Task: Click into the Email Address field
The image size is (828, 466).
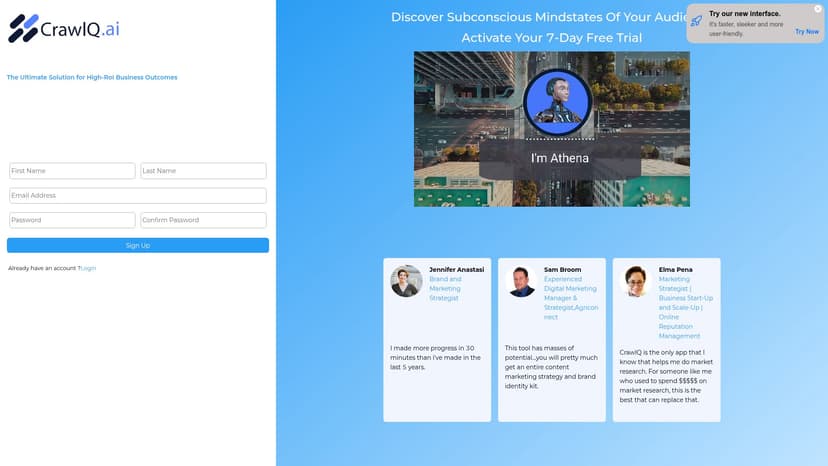Action: pos(137,196)
